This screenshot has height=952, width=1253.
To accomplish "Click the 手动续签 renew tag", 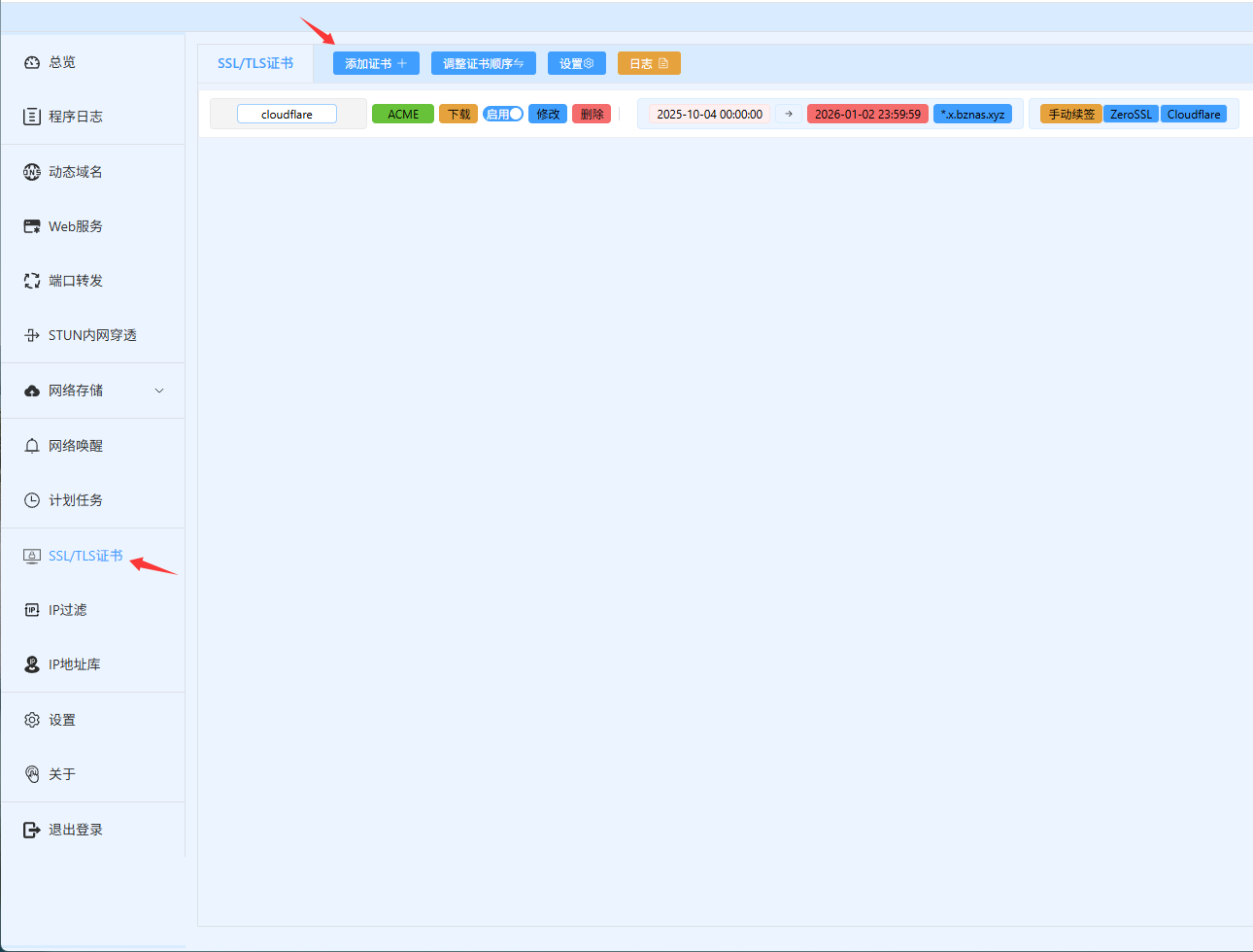I will pos(1070,114).
